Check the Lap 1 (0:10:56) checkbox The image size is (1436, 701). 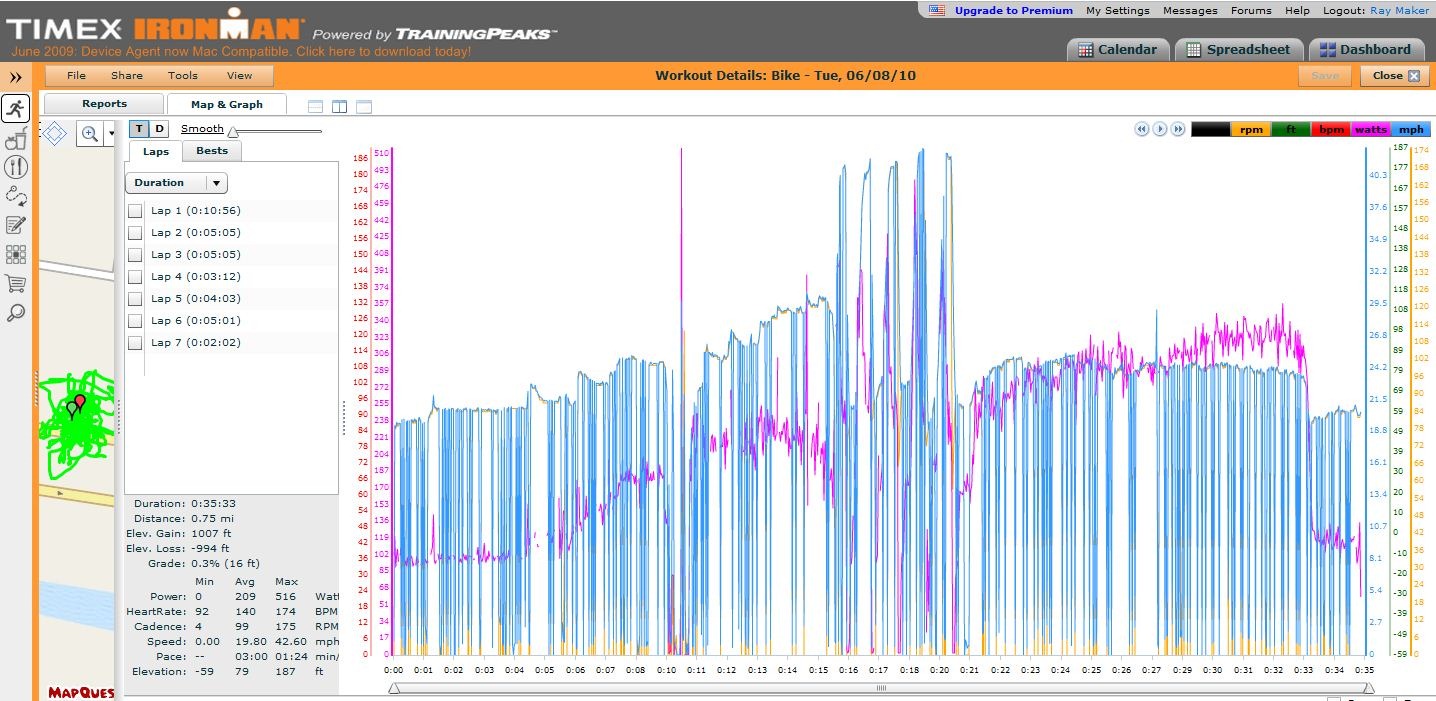(x=135, y=211)
